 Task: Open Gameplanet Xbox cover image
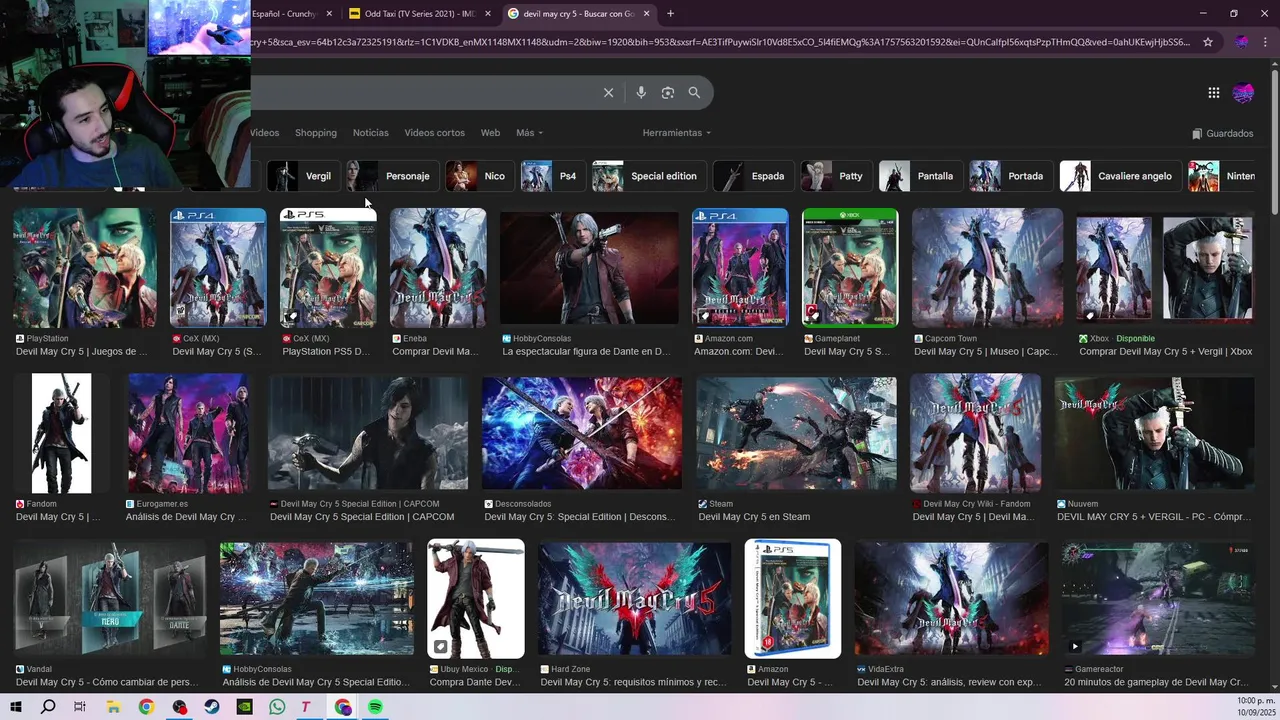(850, 268)
